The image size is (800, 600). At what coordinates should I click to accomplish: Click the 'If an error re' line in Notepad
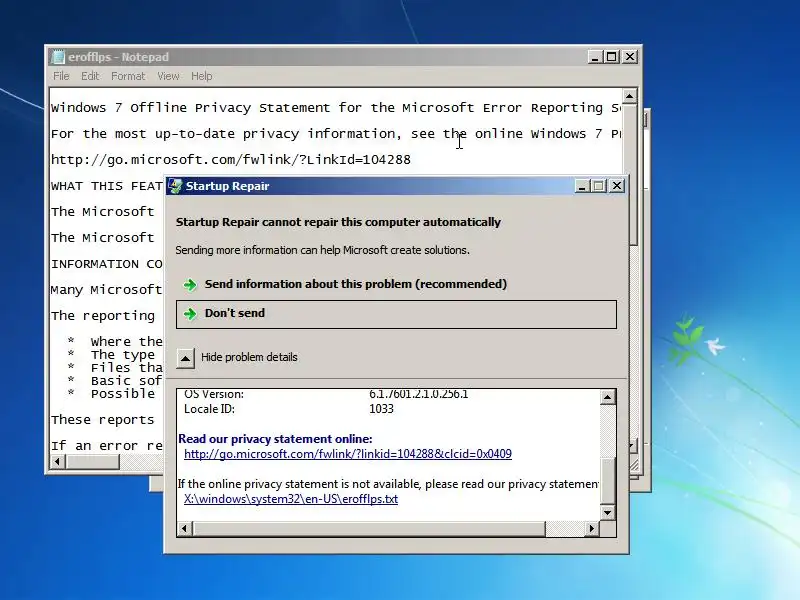pos(106,446)
